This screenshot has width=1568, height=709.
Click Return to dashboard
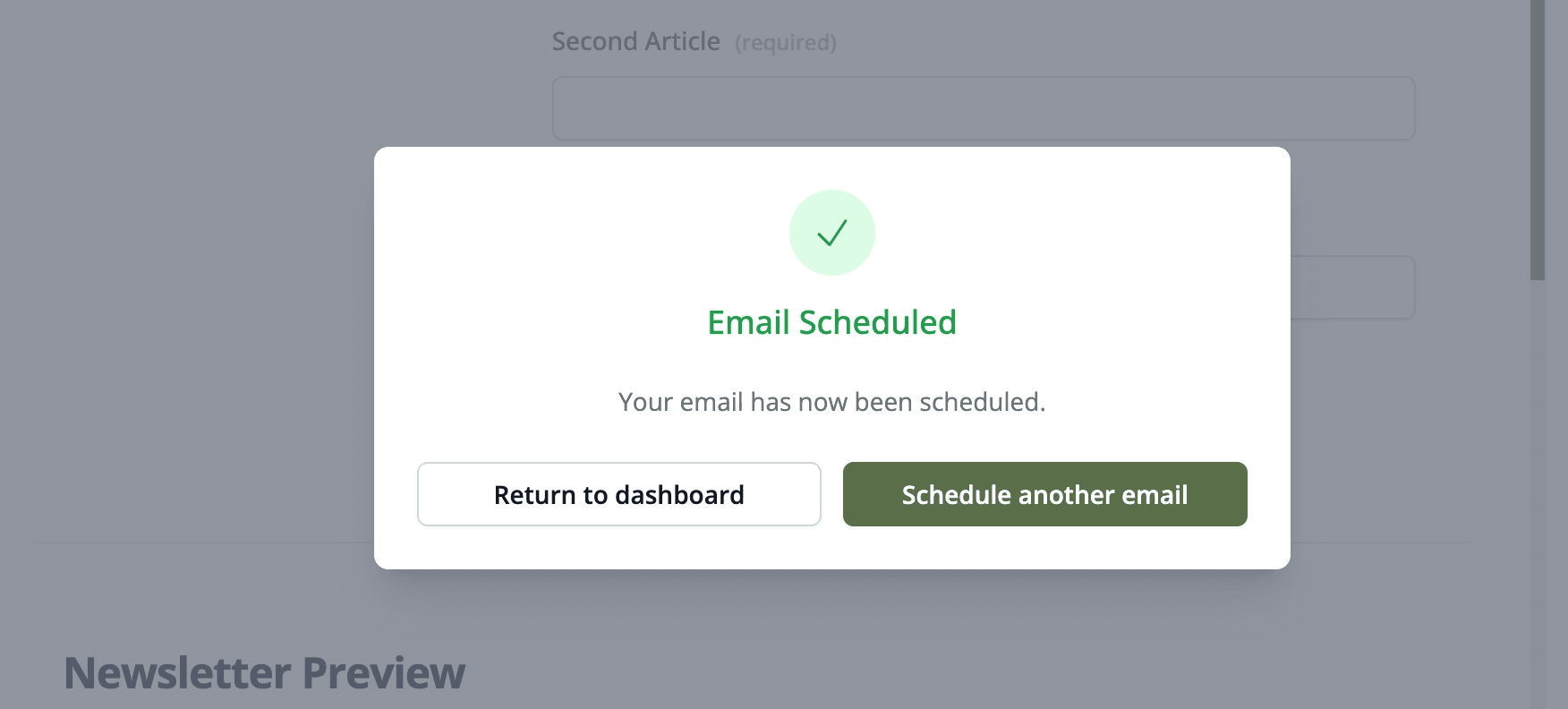(618, 494)
